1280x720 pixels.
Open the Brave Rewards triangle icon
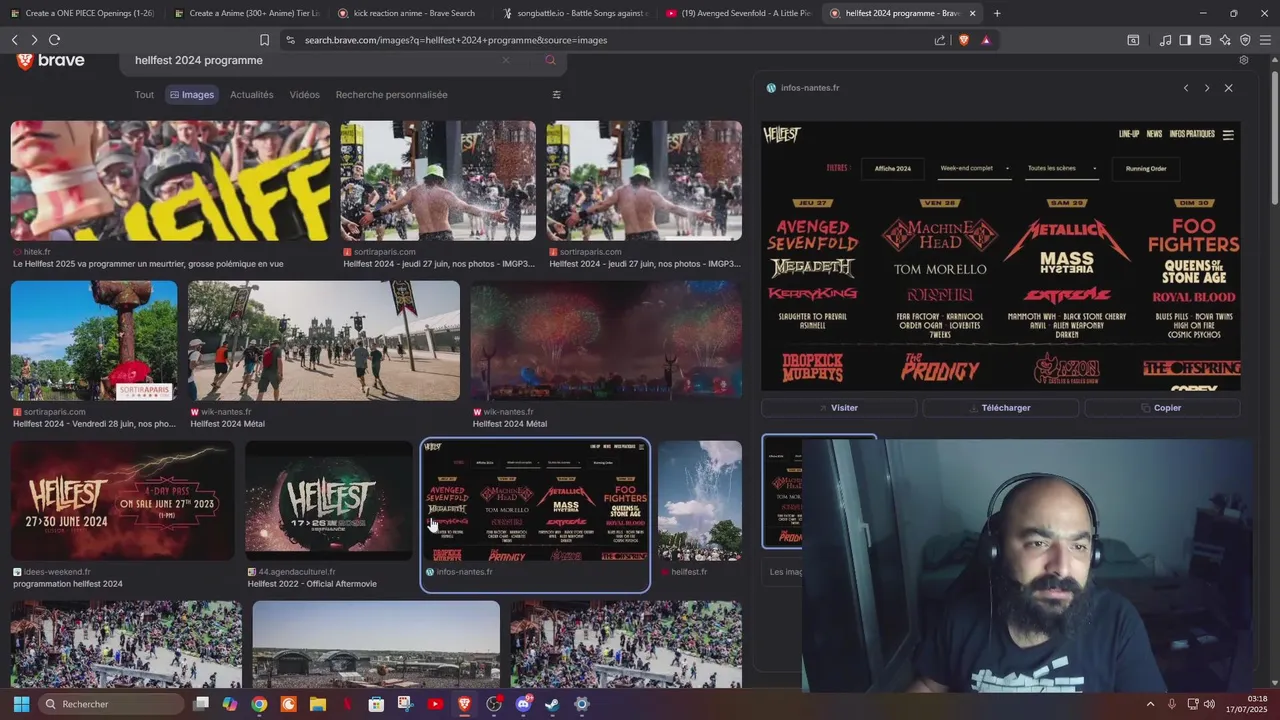point(986,40)
